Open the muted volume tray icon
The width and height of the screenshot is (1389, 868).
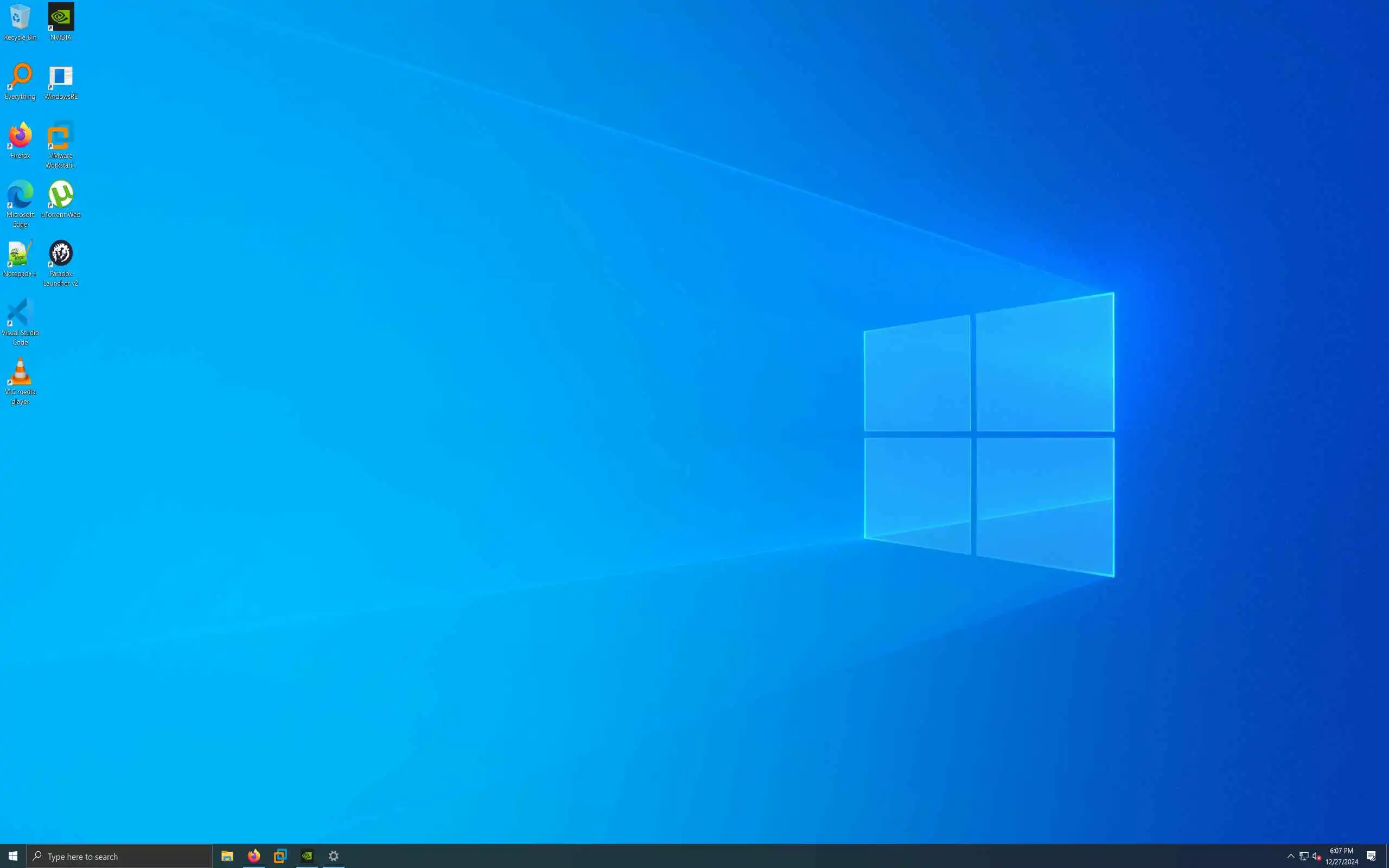1317,856
